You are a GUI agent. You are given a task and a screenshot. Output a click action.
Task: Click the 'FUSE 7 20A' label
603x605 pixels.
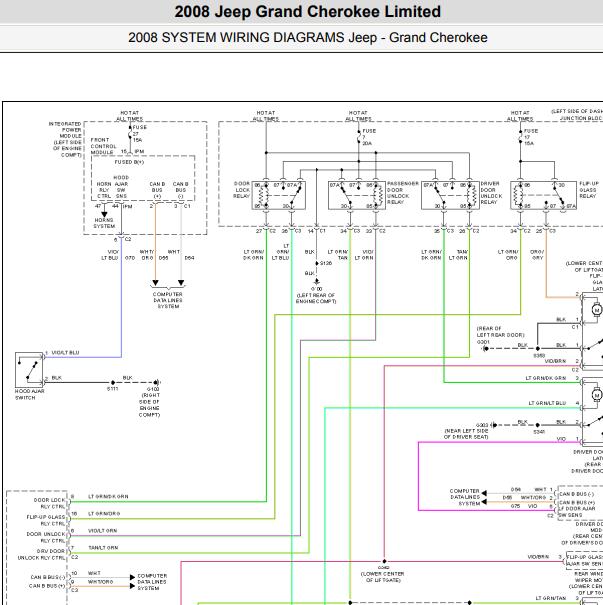point(369,137)
